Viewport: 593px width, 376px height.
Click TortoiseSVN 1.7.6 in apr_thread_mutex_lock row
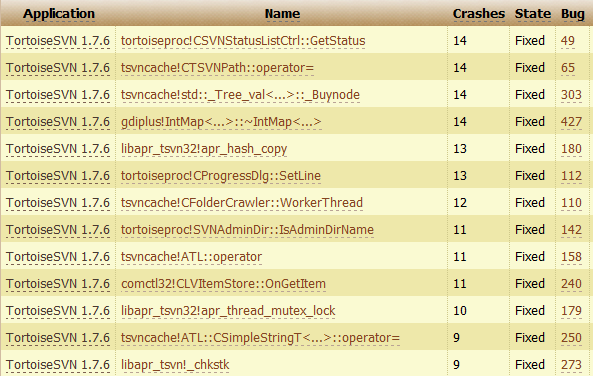click(x=58, y=311)
